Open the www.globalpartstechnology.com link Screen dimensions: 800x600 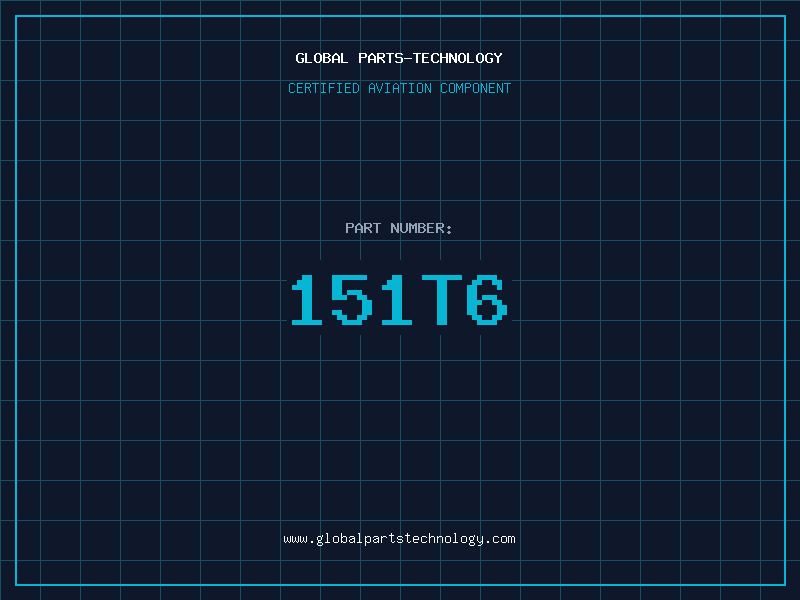(399, 539)
